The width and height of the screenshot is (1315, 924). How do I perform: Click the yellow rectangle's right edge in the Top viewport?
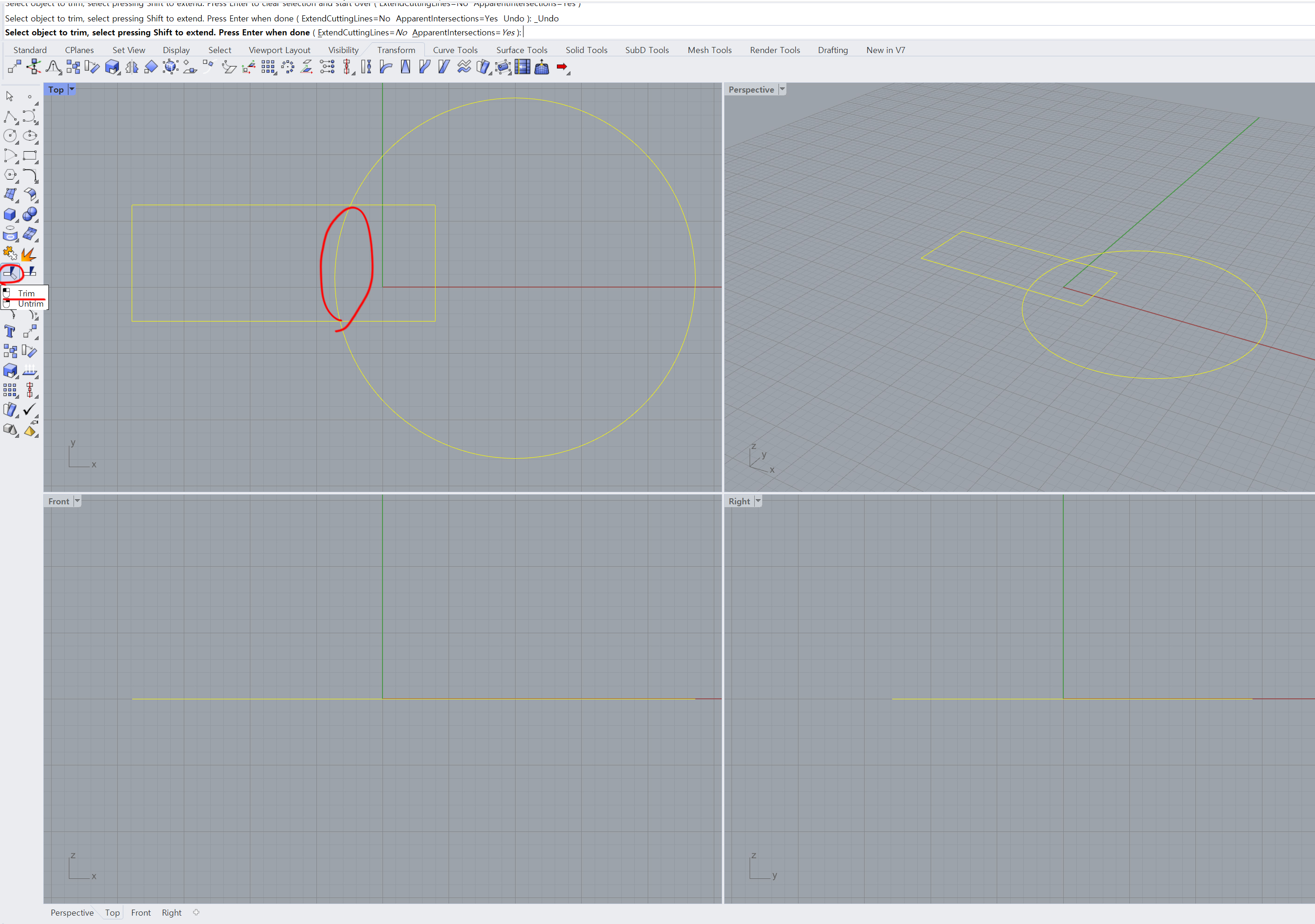point(435,263)
